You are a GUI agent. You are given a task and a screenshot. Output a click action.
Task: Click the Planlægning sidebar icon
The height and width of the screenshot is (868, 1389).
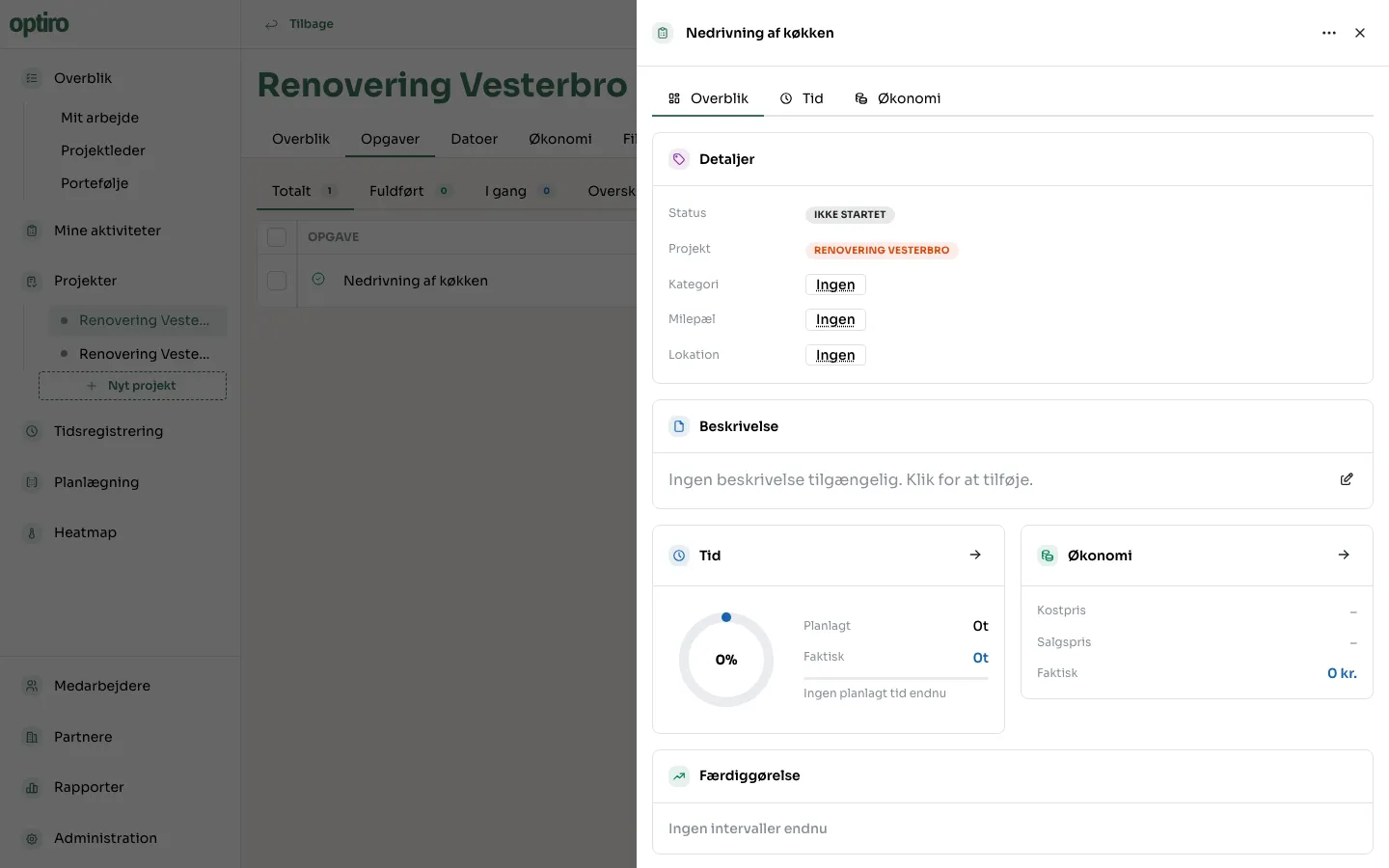32,482
